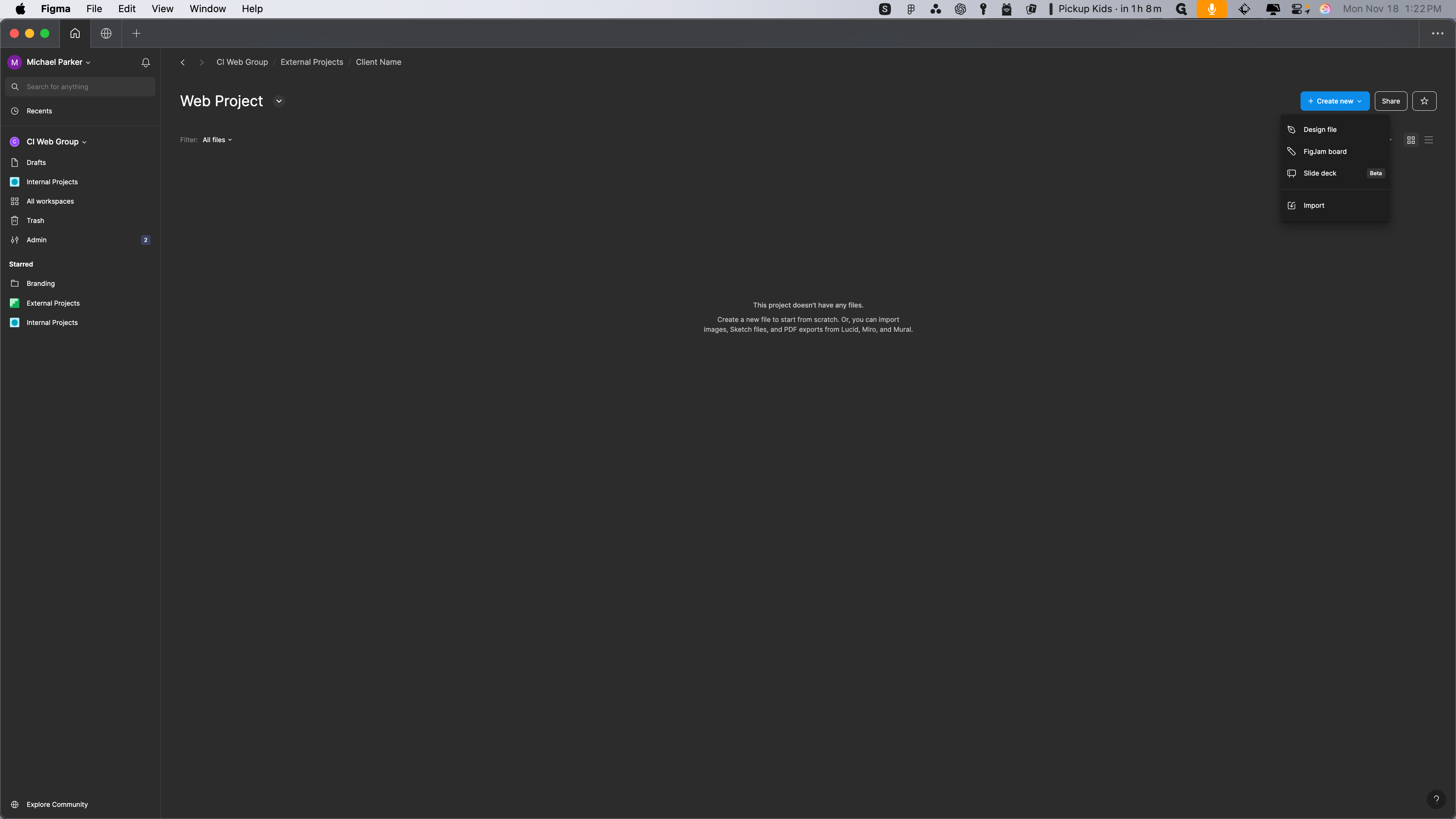The height and width of the screenshot is (819, 1456).
Task: Open a new tab with plus icon
Action: pos(136,33)
